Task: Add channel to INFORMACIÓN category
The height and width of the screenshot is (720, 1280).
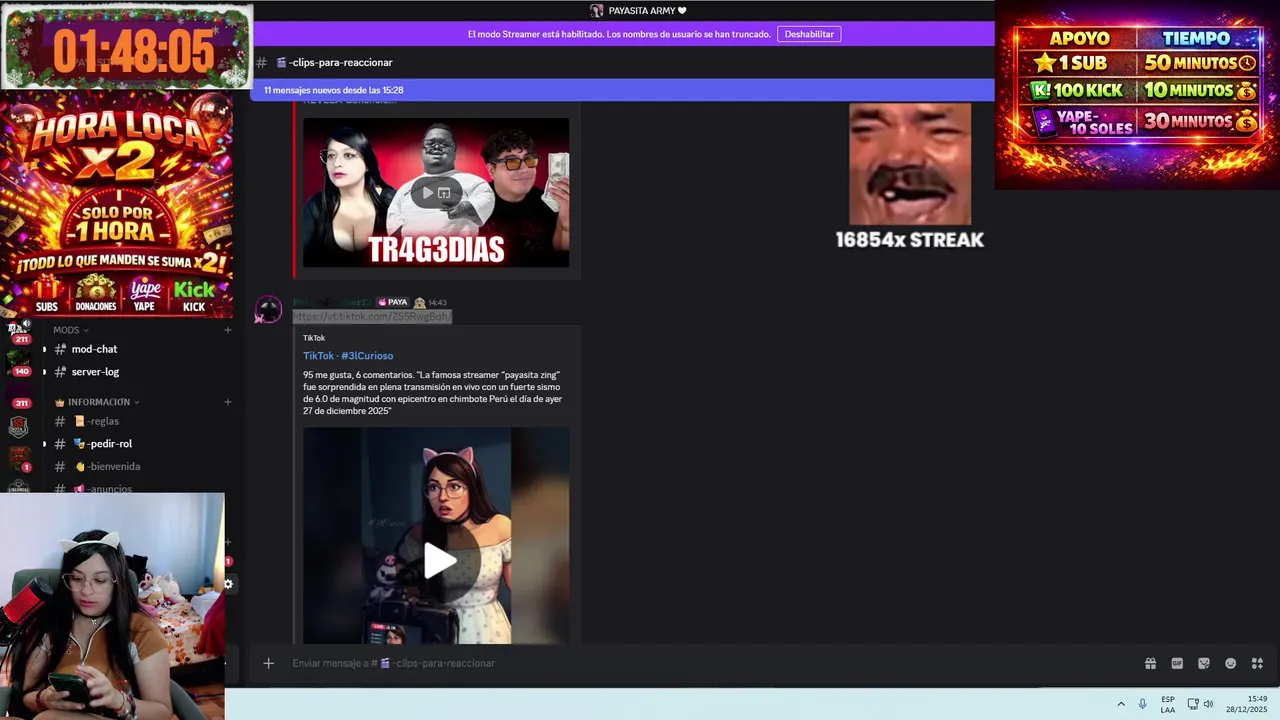Action: pos(228,402)
